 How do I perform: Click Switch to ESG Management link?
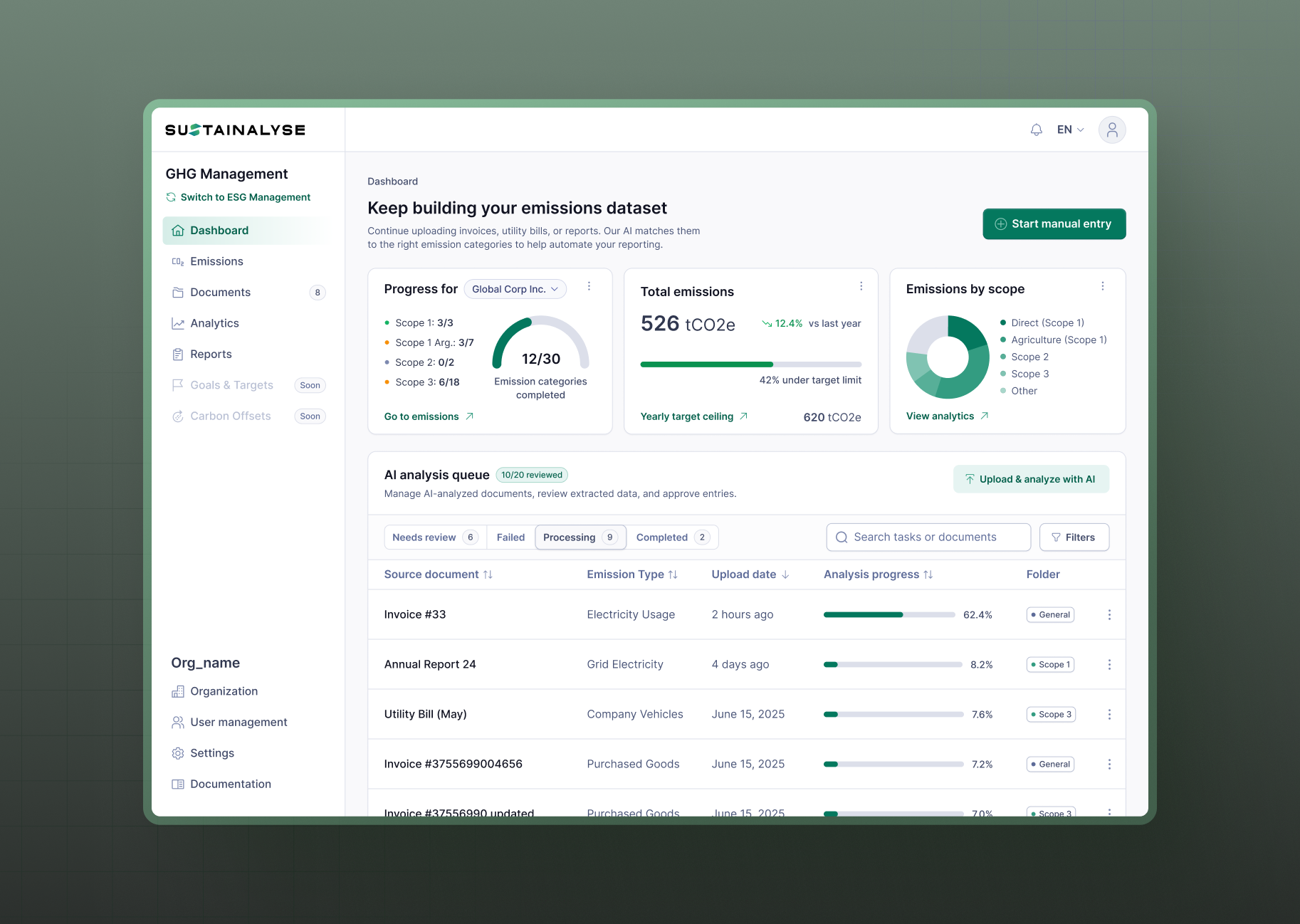tap(238, 197)
